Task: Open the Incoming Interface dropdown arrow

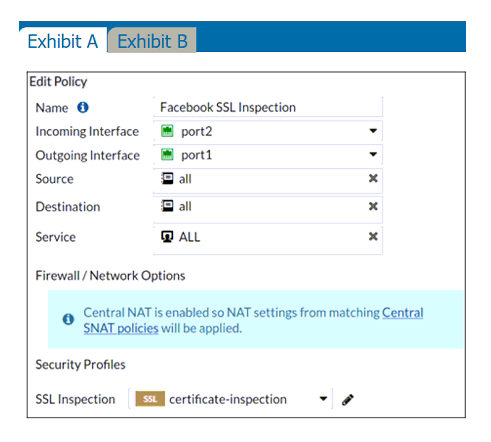Action: 373,131
